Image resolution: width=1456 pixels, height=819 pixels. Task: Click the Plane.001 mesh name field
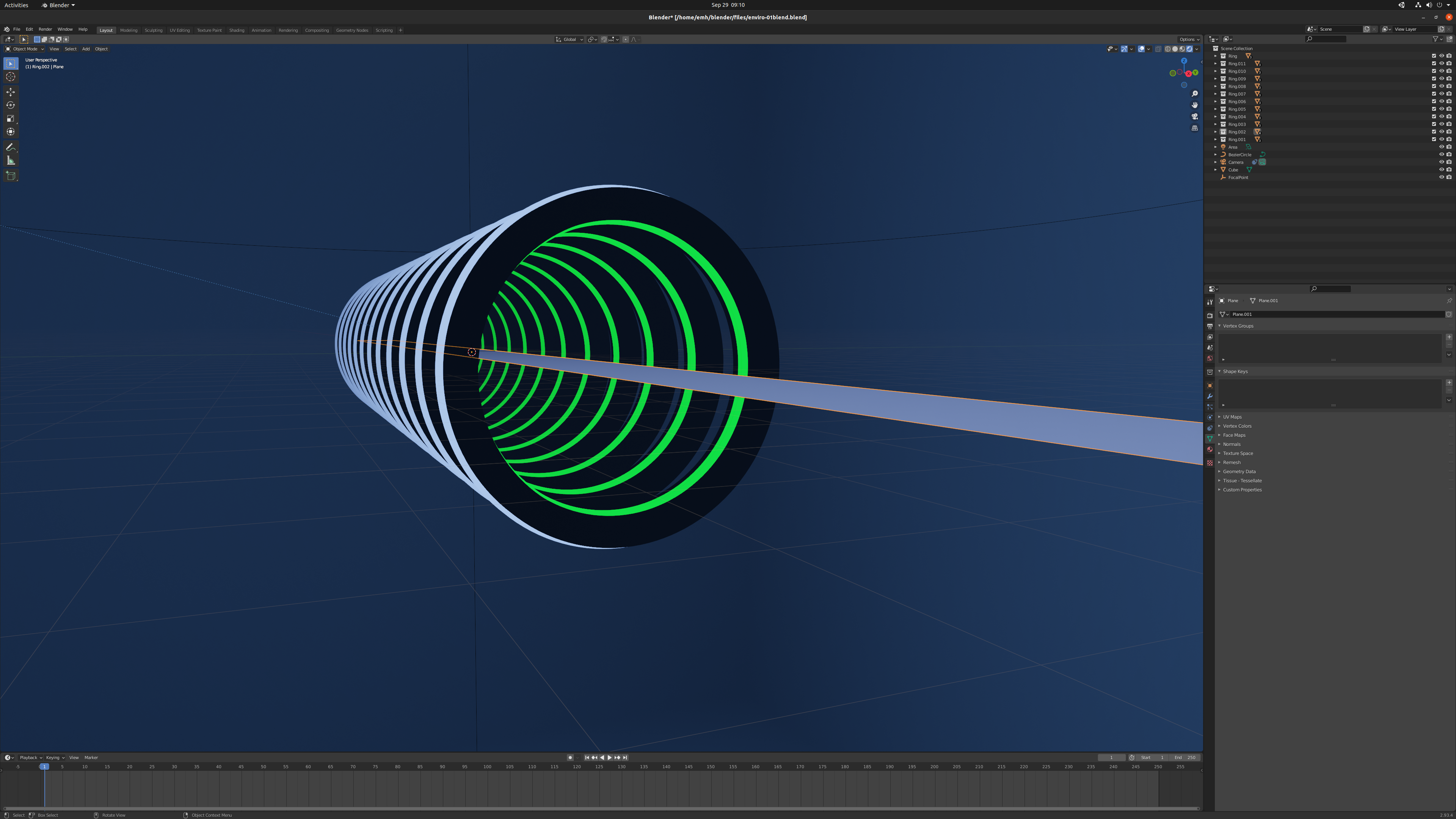pyautogui.click(x=1337, y=314)
